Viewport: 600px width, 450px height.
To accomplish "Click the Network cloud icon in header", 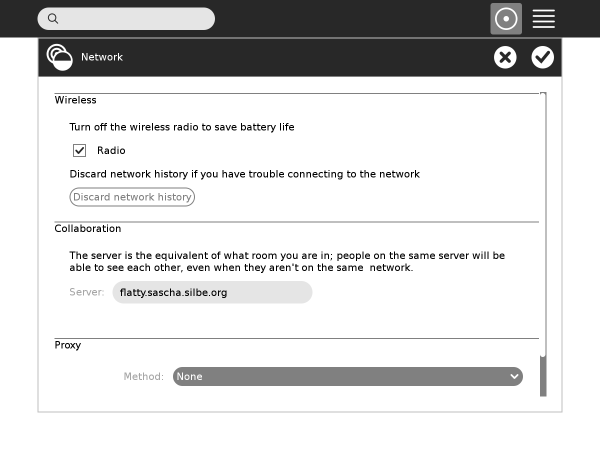I will click(x=60, y=57).
